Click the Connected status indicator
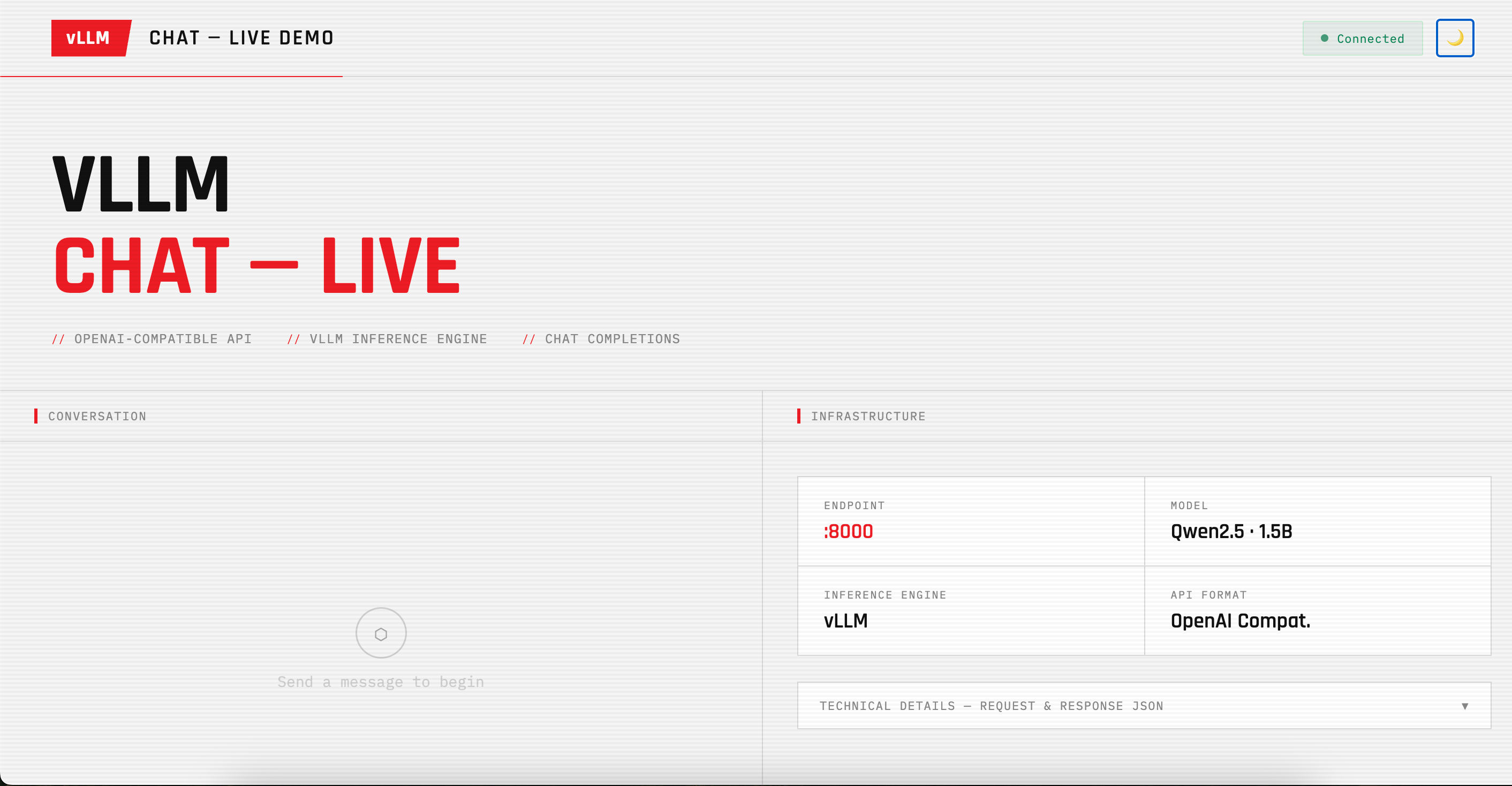The height and width of the screenshot is (786, 1512). click(x=1363, y=37)
